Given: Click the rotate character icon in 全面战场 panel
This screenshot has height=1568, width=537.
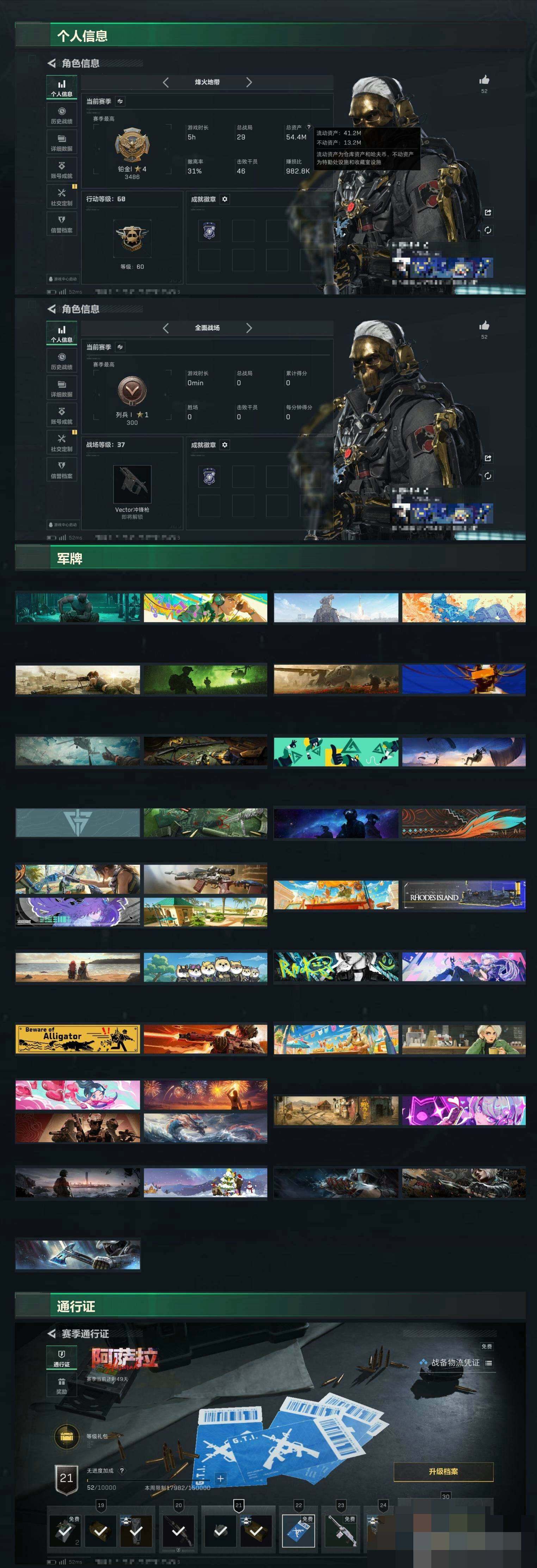Looking at the screenshot, I should [488, 476].
